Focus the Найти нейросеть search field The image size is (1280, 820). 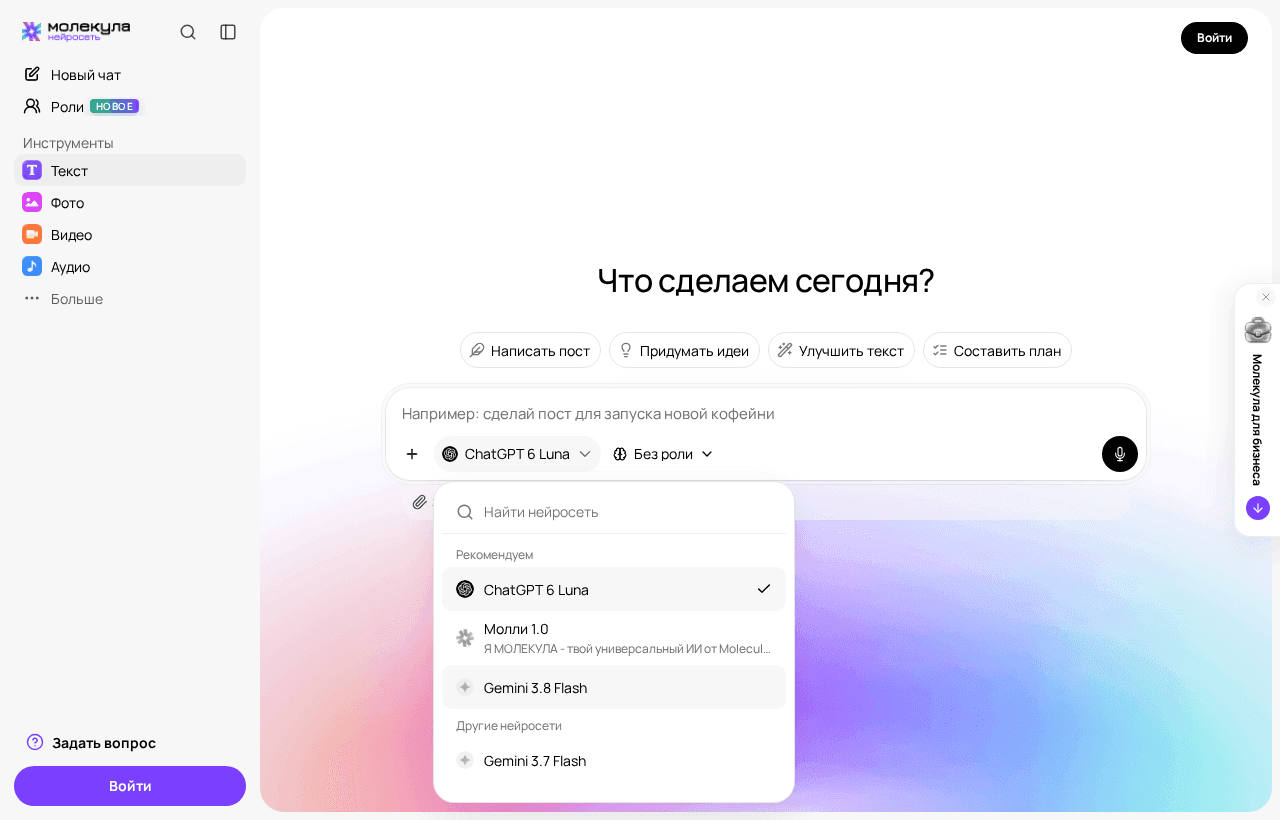pos(614,512)
